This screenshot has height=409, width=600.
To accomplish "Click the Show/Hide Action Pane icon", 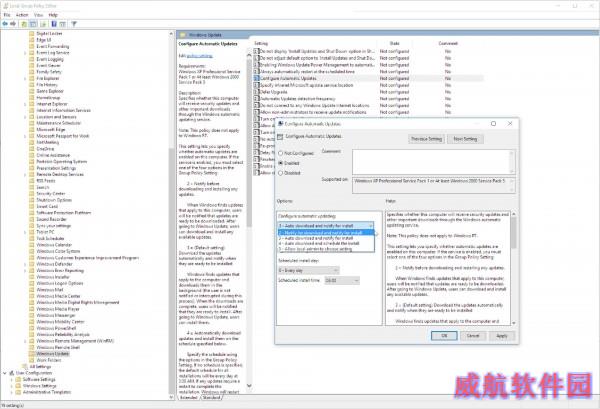I will 62,24.
